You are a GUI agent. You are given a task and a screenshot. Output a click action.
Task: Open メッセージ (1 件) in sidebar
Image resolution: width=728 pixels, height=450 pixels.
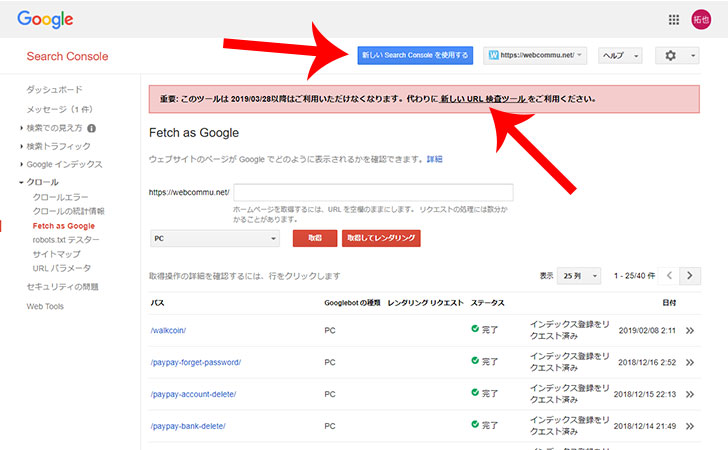pyautogui.click(x=59, y=110)
